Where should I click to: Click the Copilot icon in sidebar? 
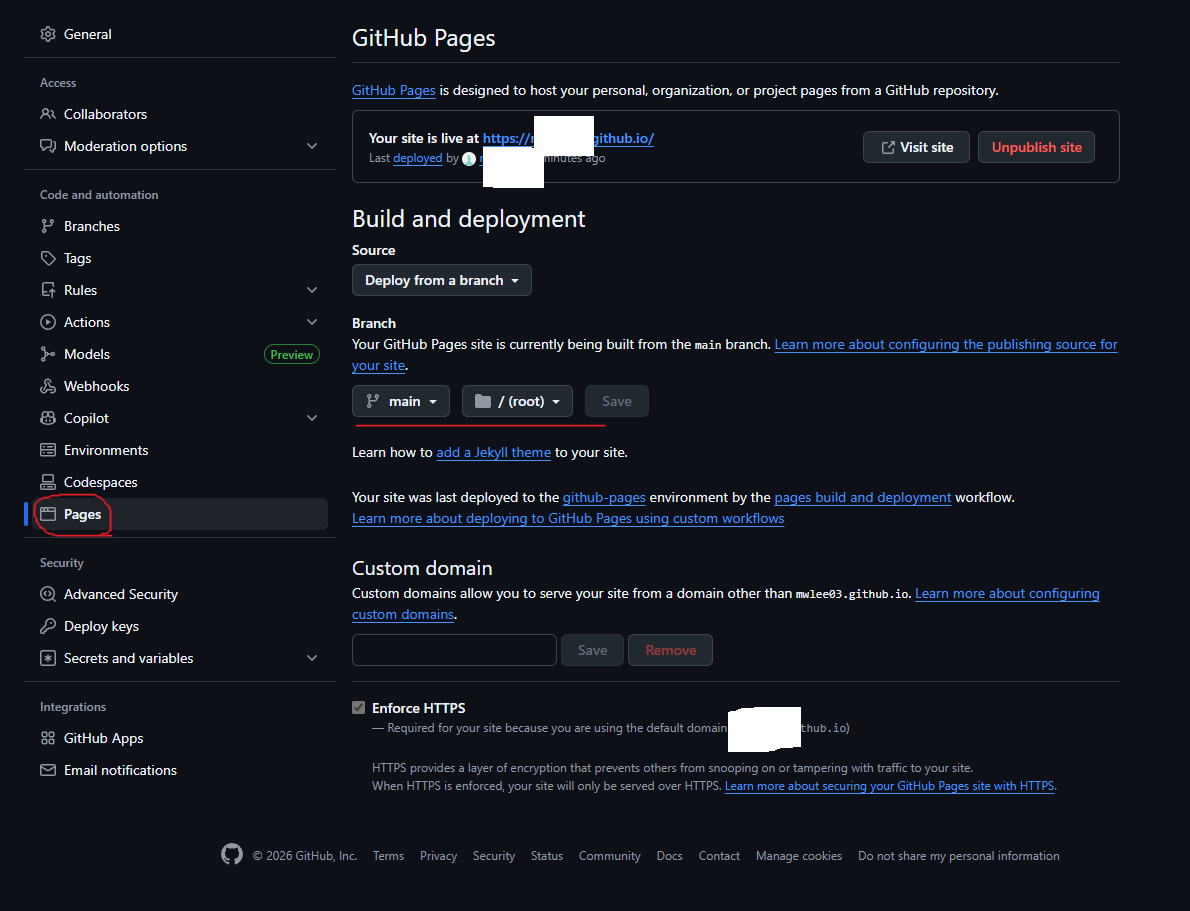tap(48, 418)
